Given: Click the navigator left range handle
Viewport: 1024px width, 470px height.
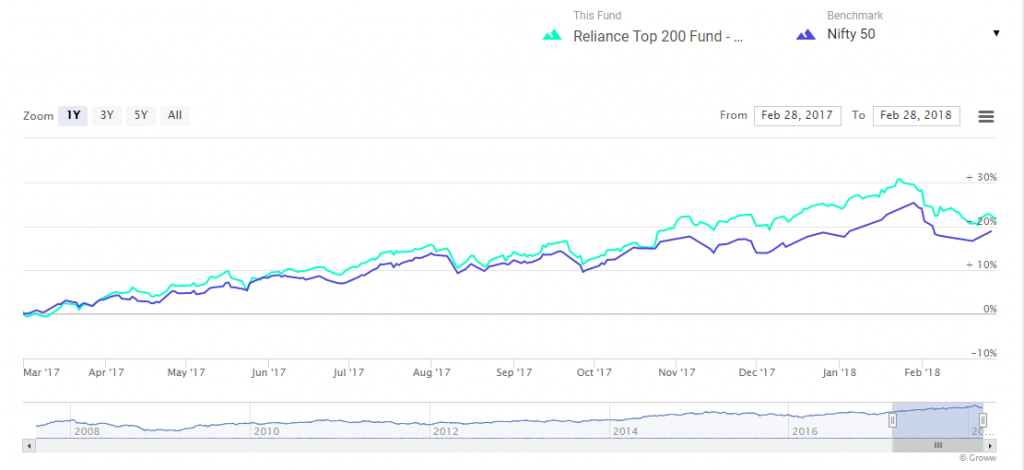Looking at the screenshot, I should (892, 420).
